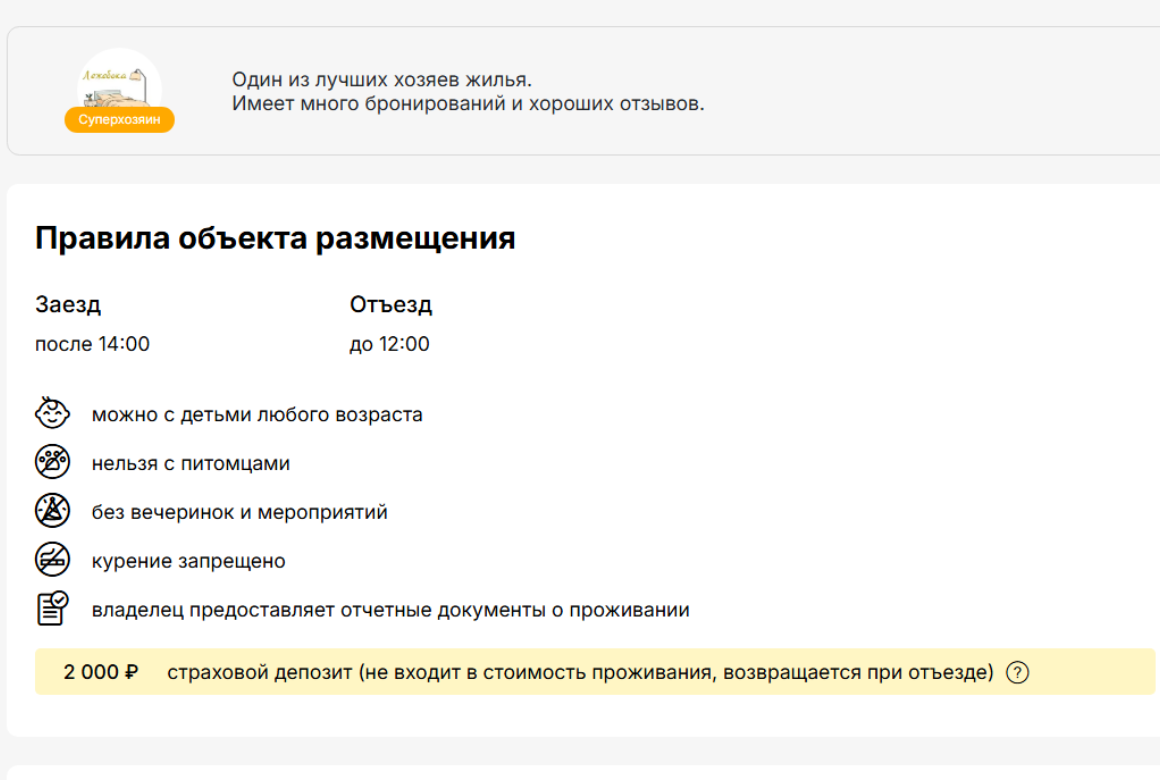Click the 'страховой депозит' description text
This screenshot has width=1160, height=780.
[580, 672]
